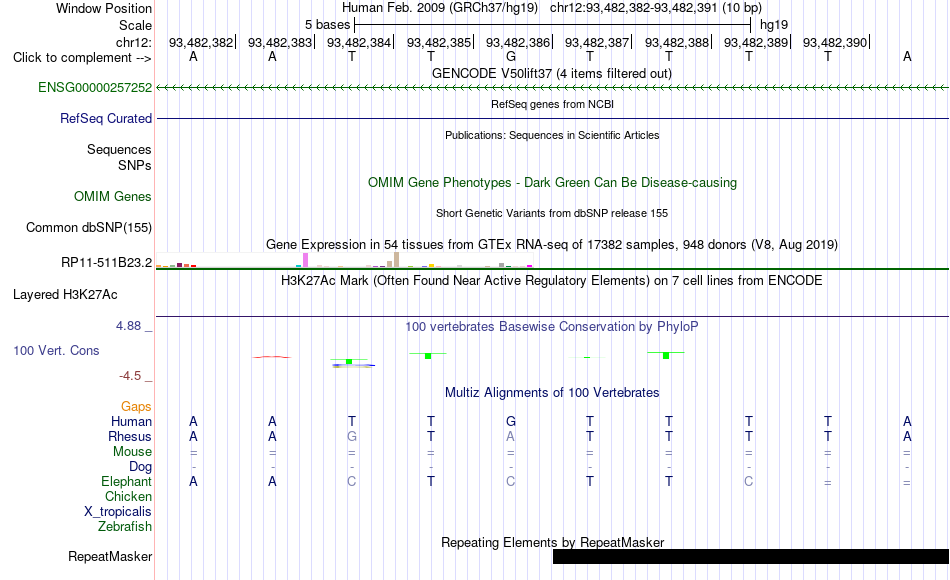Click the -4.5 lower scale value
This screenshot has width=950, height=580.
[x=130, y=376]
